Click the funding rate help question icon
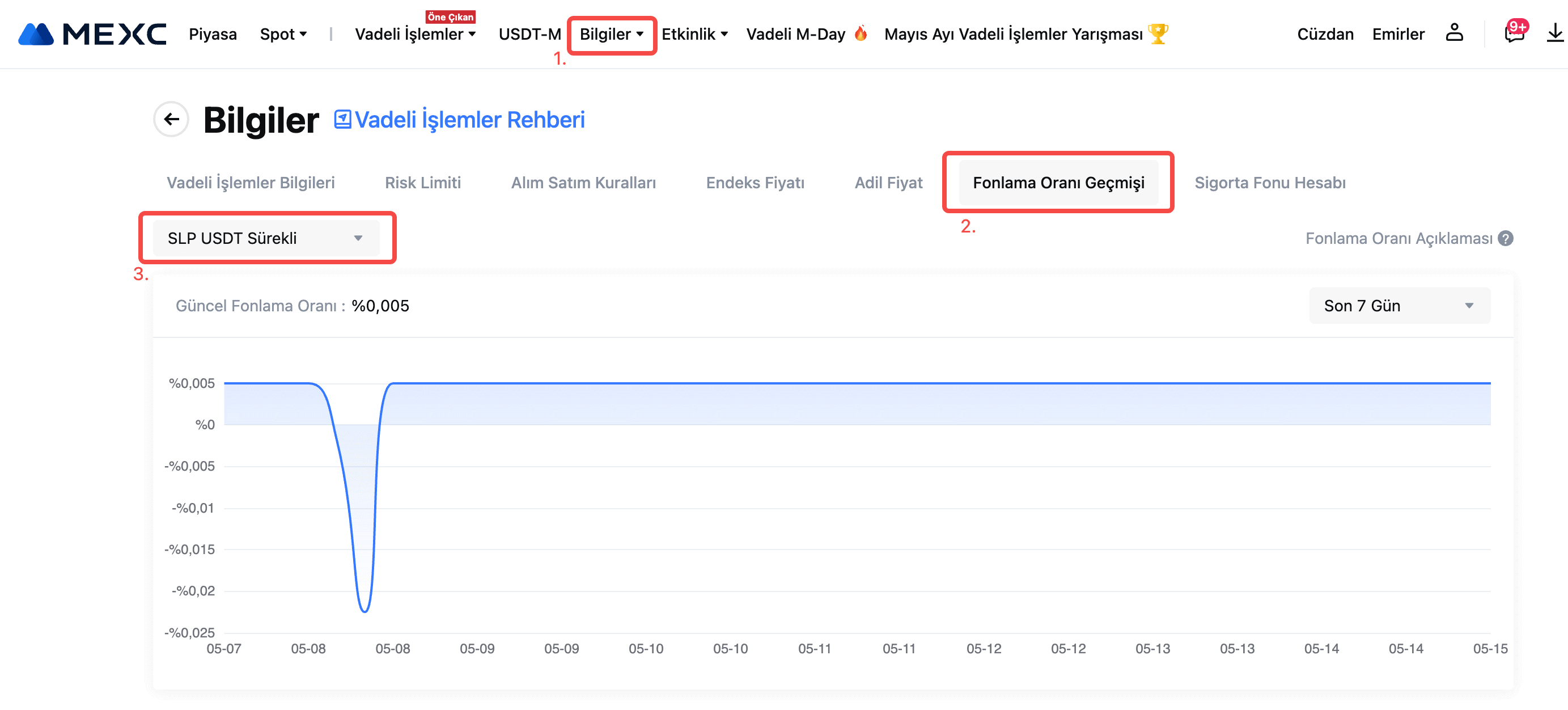 1506,238
